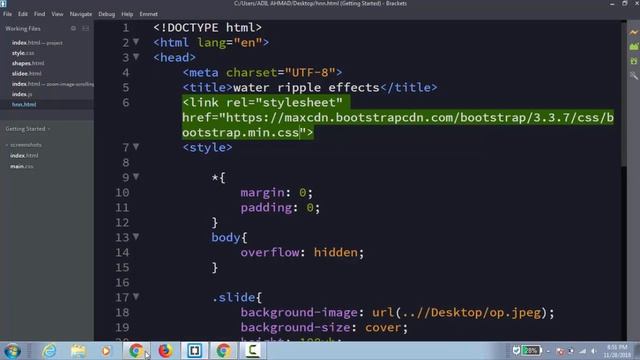Open the Navigate menu
Viewport: 640px width, 360px height.
[81, 14]
